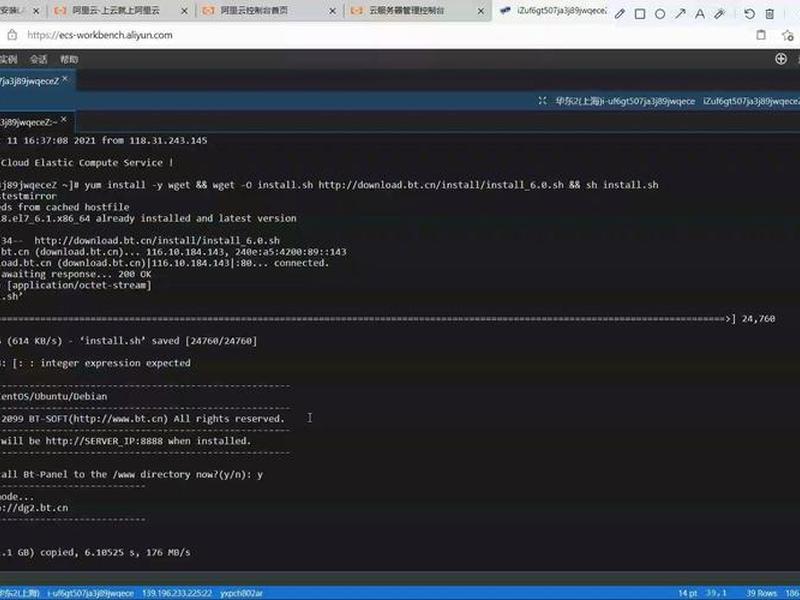Switch to 阿里云-上云就上阿里云 browser tab
This screenshot has height=600, width=800.
[x=120, y=10]
